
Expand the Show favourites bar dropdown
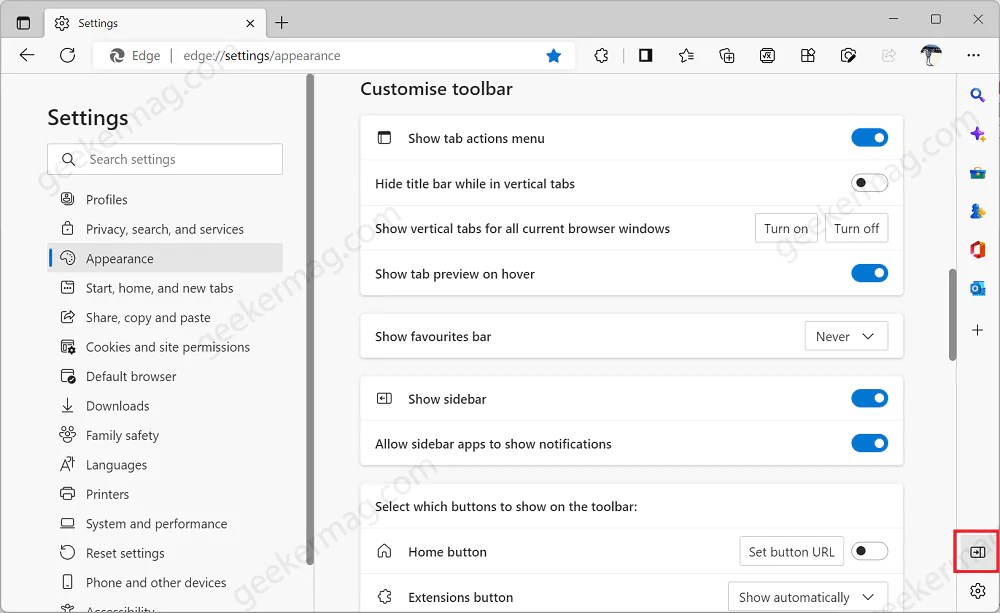846,337
